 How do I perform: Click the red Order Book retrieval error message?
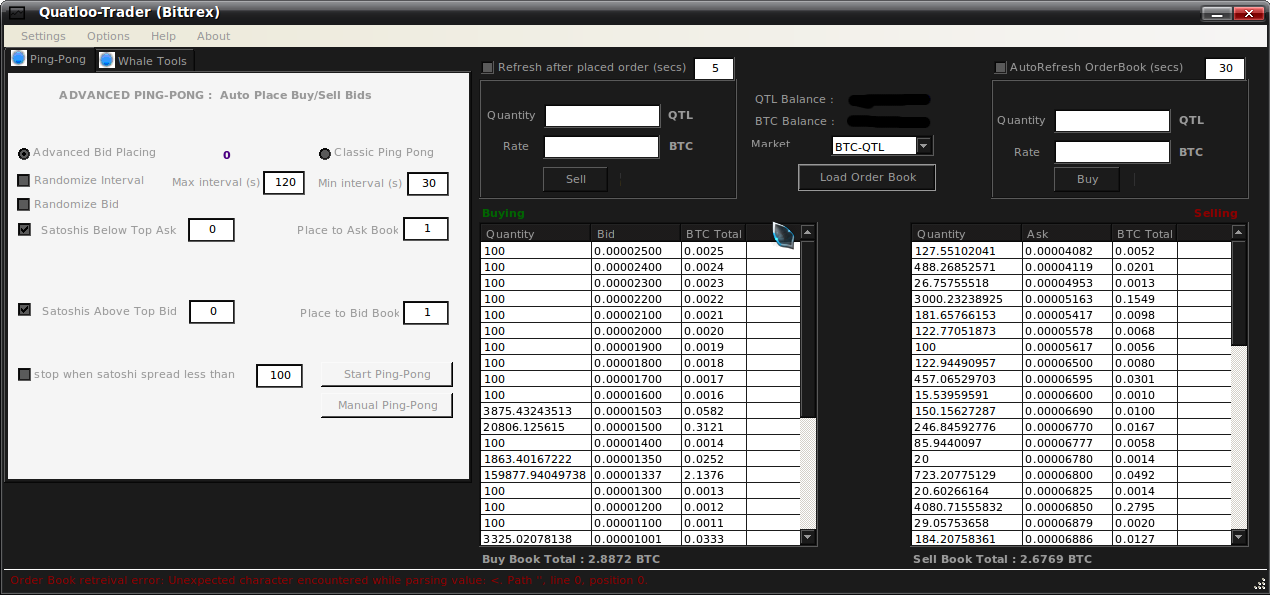(329, 580)
